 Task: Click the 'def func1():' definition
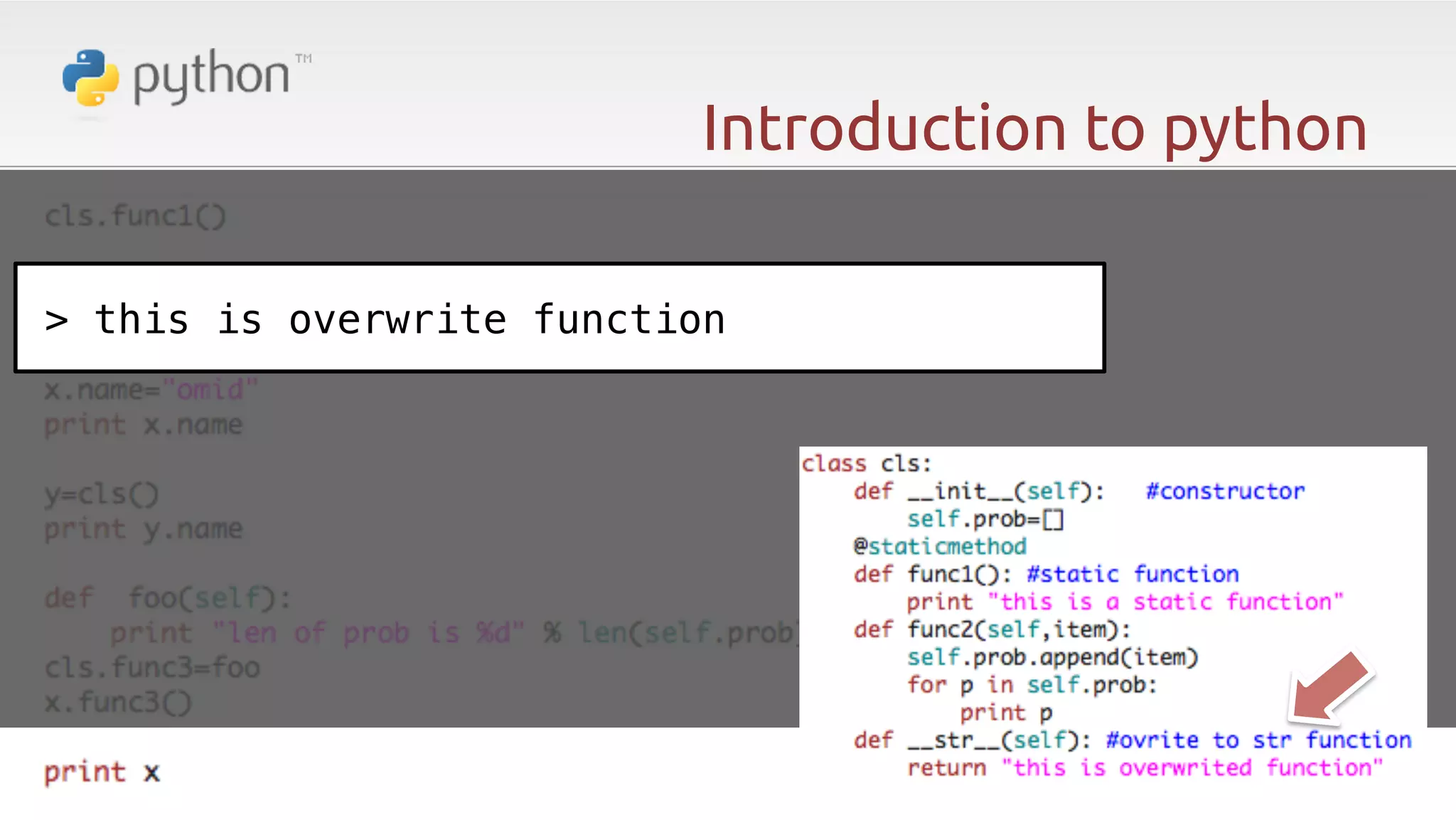[x=932, y=574]
